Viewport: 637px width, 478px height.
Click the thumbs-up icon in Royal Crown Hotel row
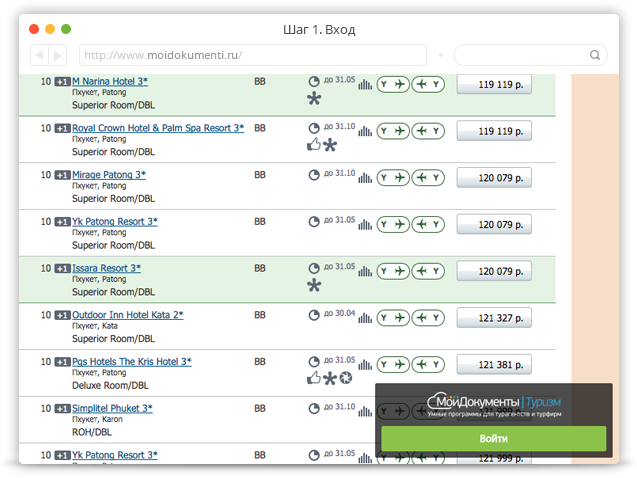(x=313, y=145)
